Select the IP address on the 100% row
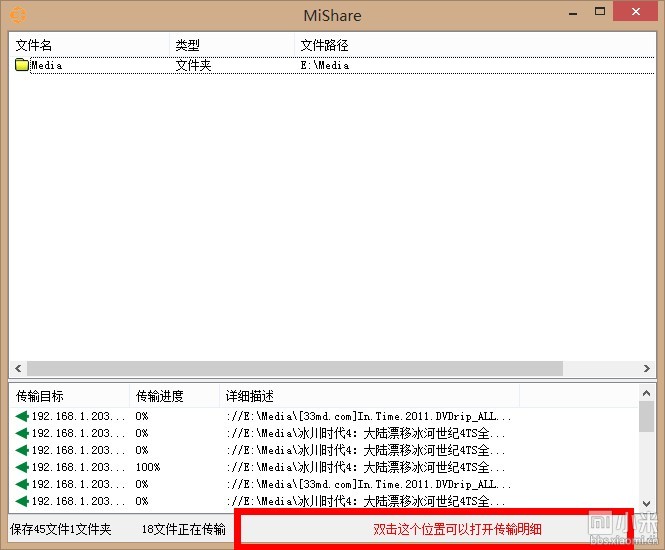 [x=78, y=467]
